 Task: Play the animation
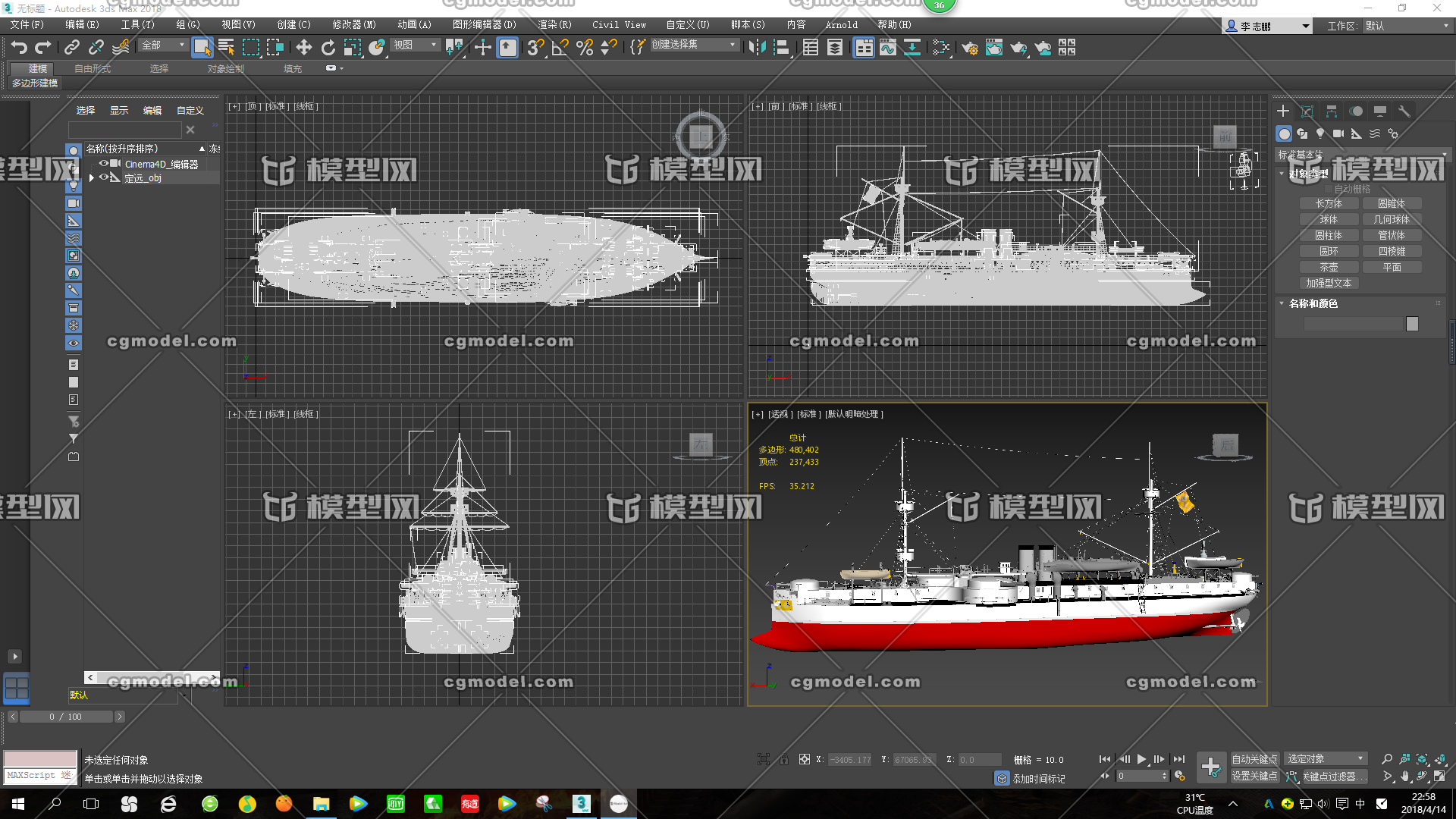(1142, 759)
